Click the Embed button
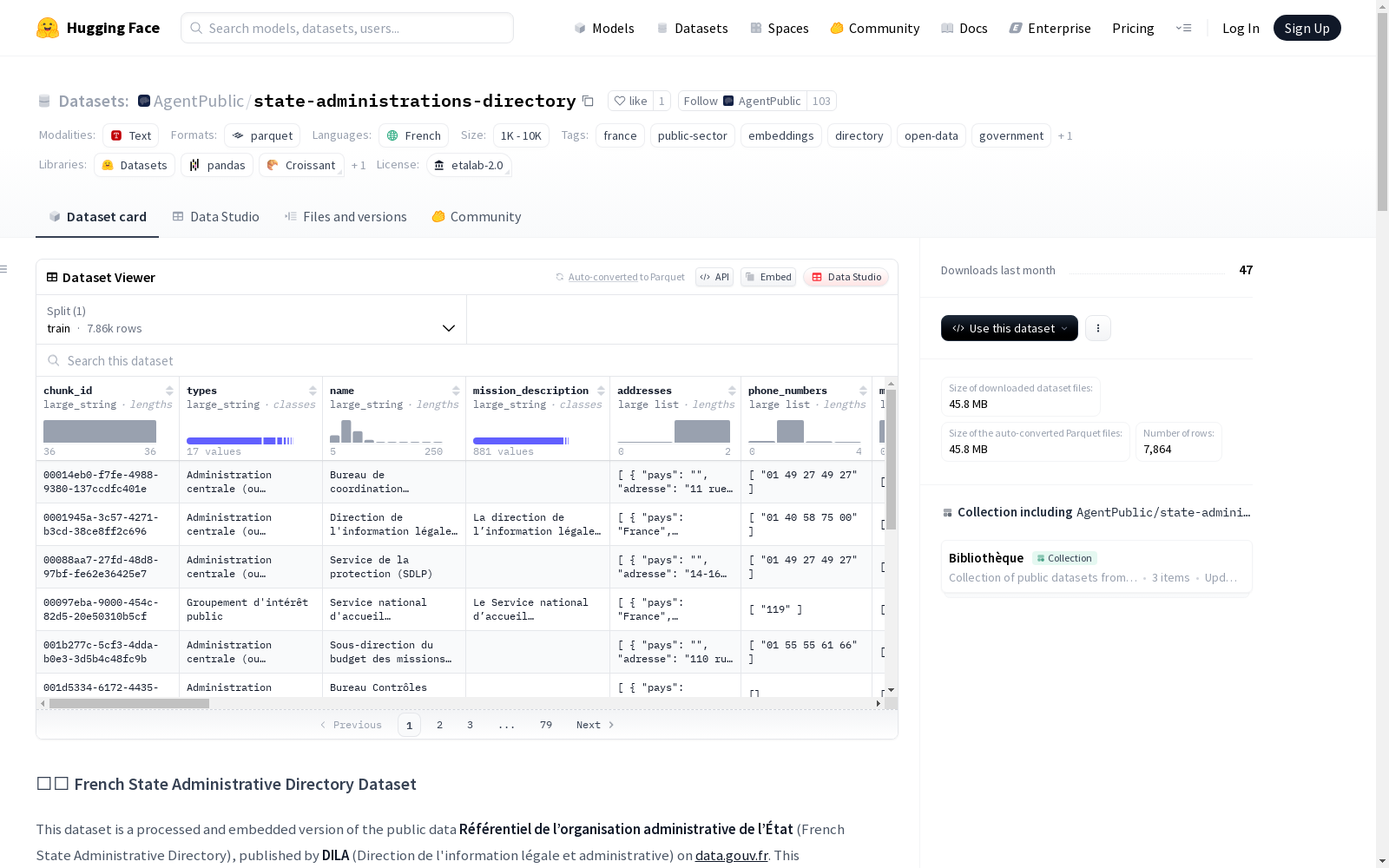The width and height of the screenshot is (1389, 868). [768, 277]
